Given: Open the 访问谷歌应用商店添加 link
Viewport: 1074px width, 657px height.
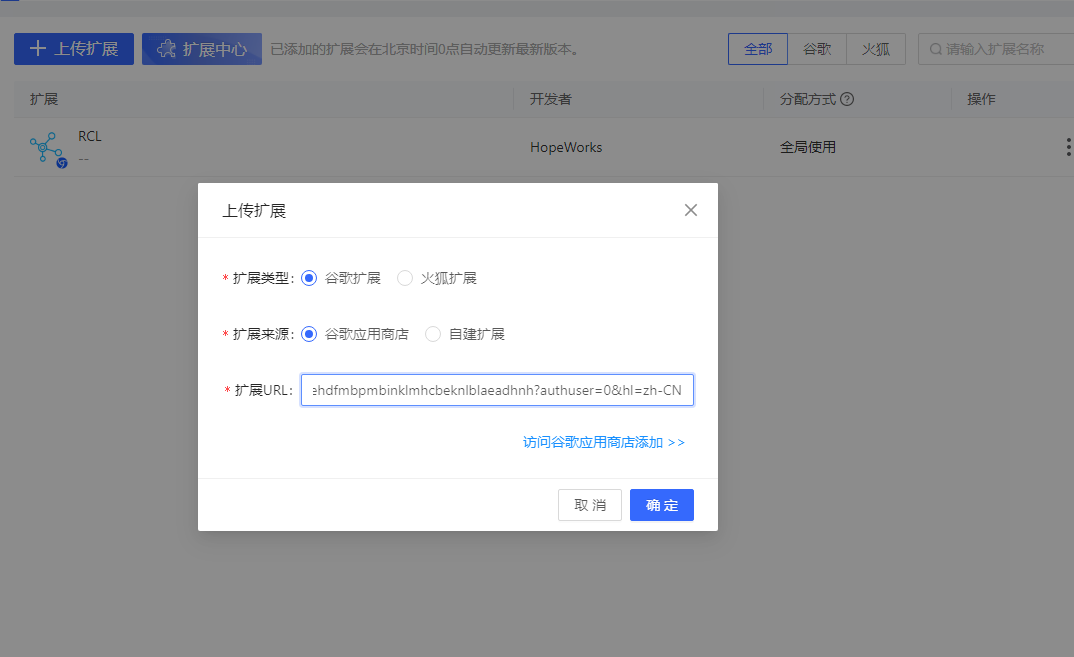Looking at the screenshot, I should (604, 442).
